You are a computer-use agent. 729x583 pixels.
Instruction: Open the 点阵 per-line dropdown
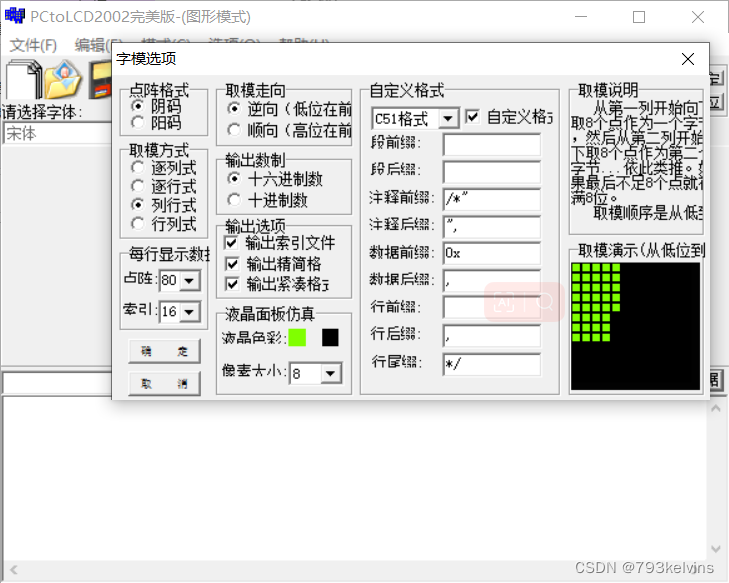pos(190,281)
